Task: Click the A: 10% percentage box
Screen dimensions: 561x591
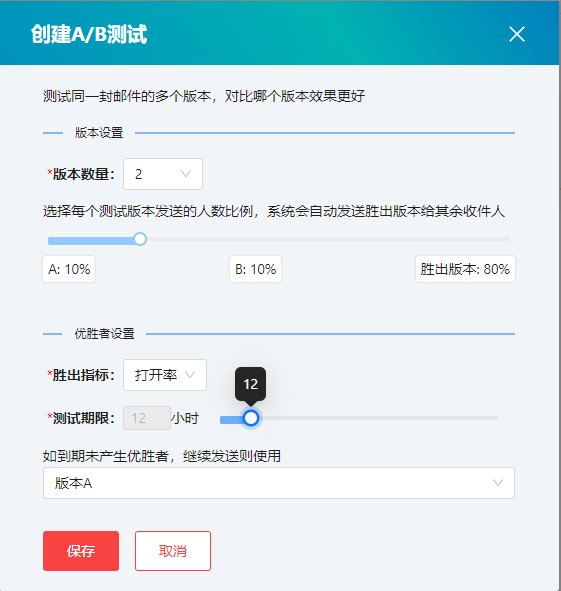Action: [x=69, y=269]
